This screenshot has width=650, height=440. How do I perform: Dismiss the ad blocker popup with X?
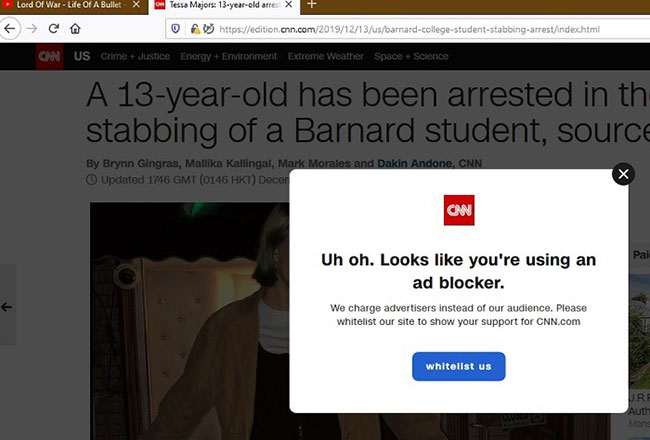pos(623,174)
